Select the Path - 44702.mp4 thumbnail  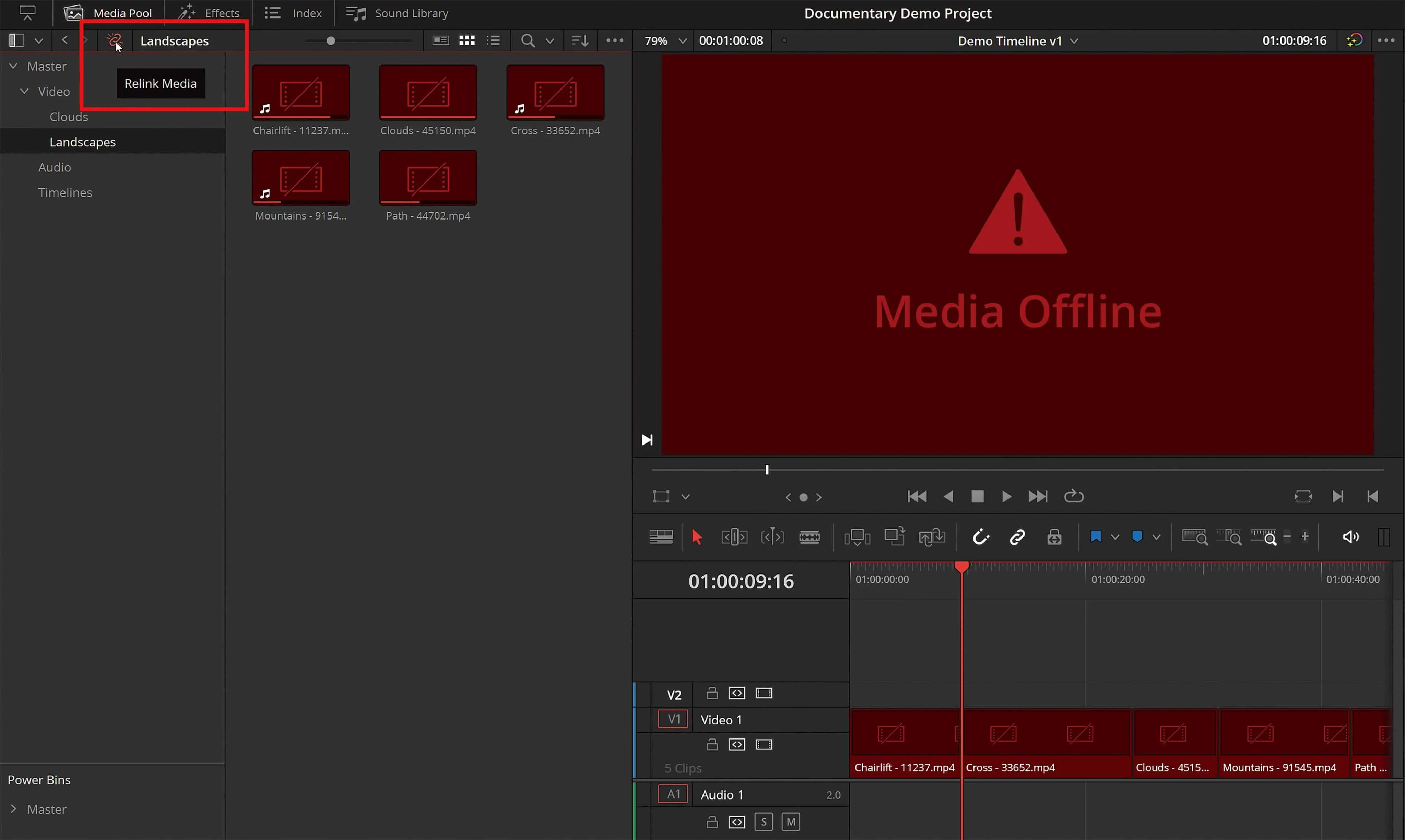point(427,177)
